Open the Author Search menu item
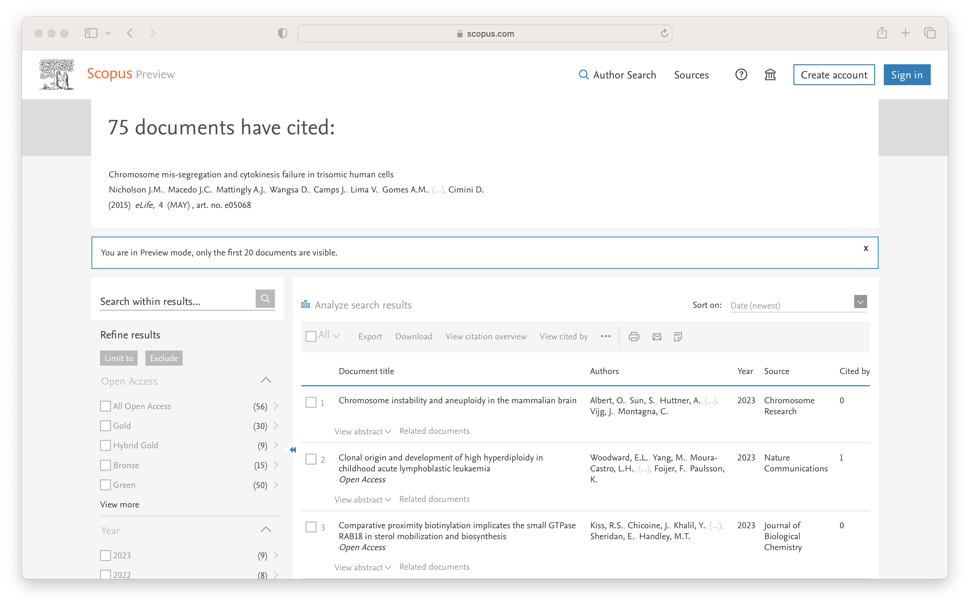Viewport: 970px width, 606px height. pyautogui.click(x=625, y=74)
